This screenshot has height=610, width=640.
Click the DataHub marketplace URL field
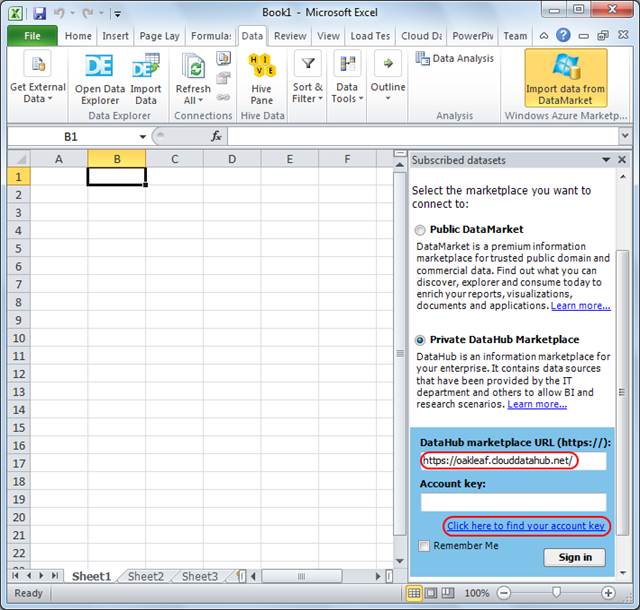pyautogui.click(x=513, y=461)
